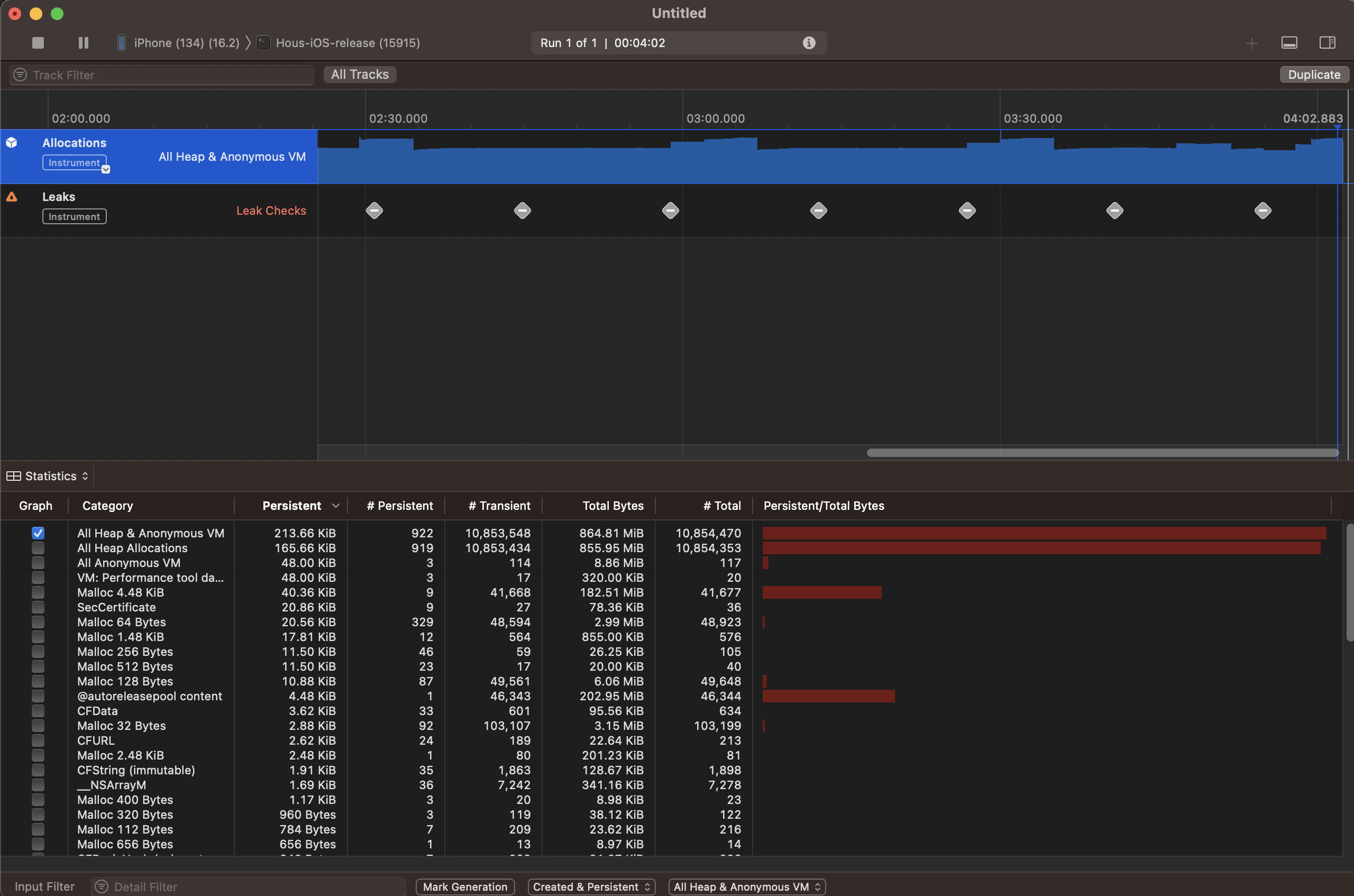Open the run info popover icon
The image size is (1354, 896).
[x=808, y=43]
